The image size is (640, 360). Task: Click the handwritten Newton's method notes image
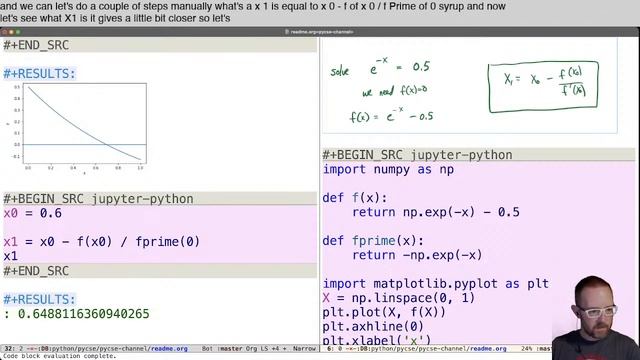point(469,86)
